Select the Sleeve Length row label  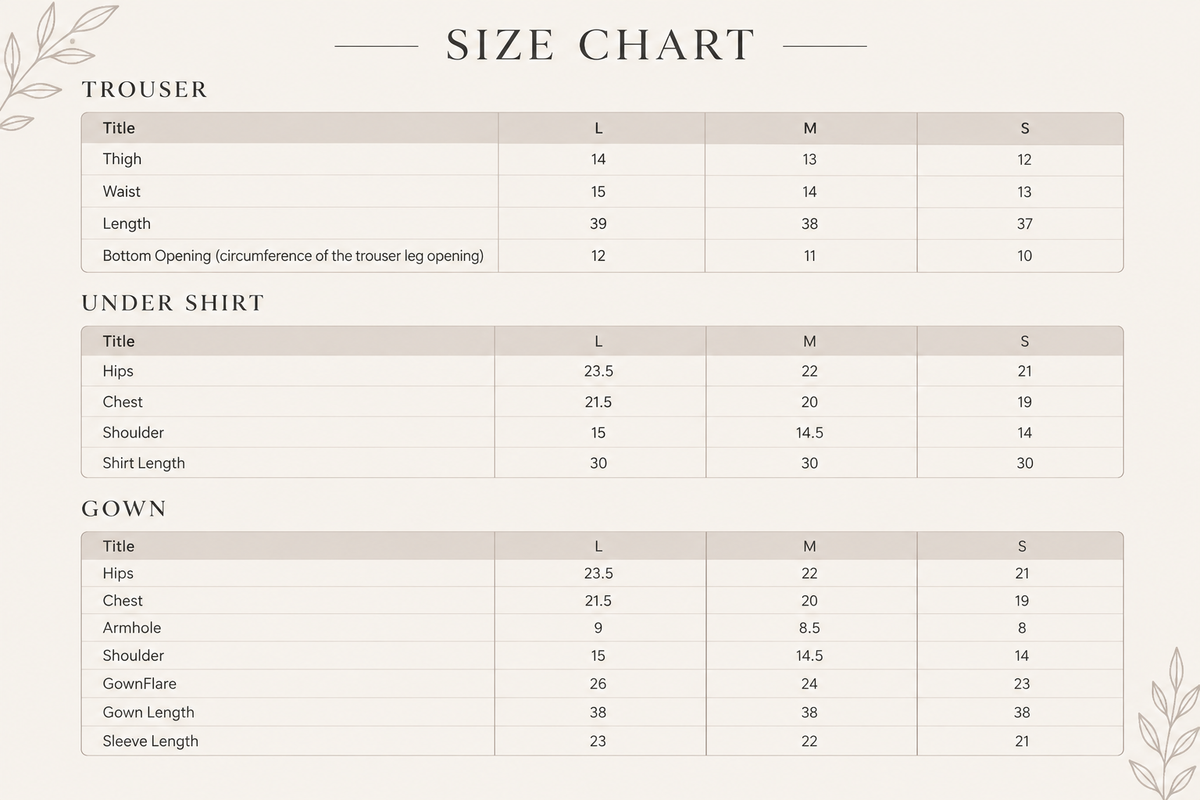[x=150, y=741]
